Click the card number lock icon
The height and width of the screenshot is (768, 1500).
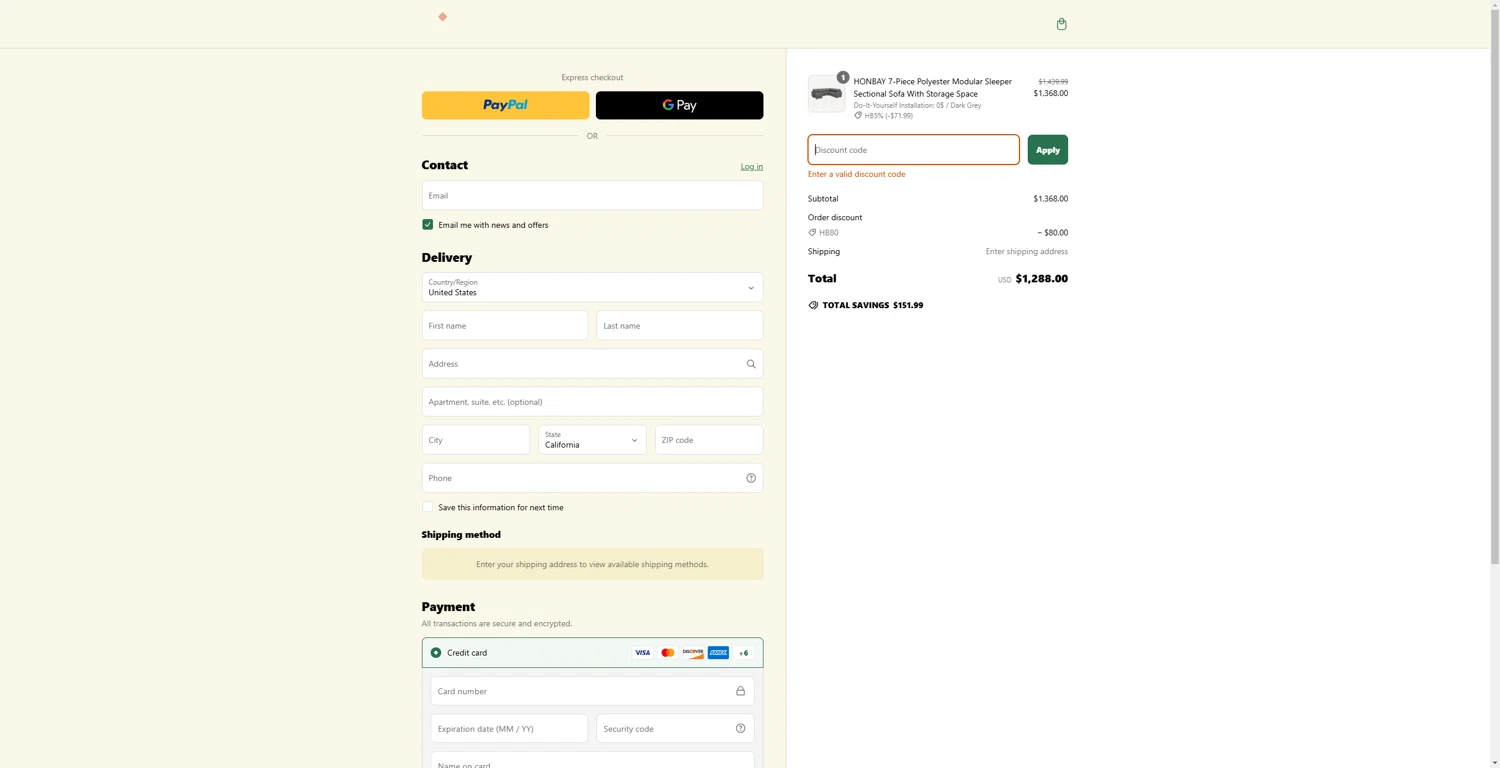point(740,691)
